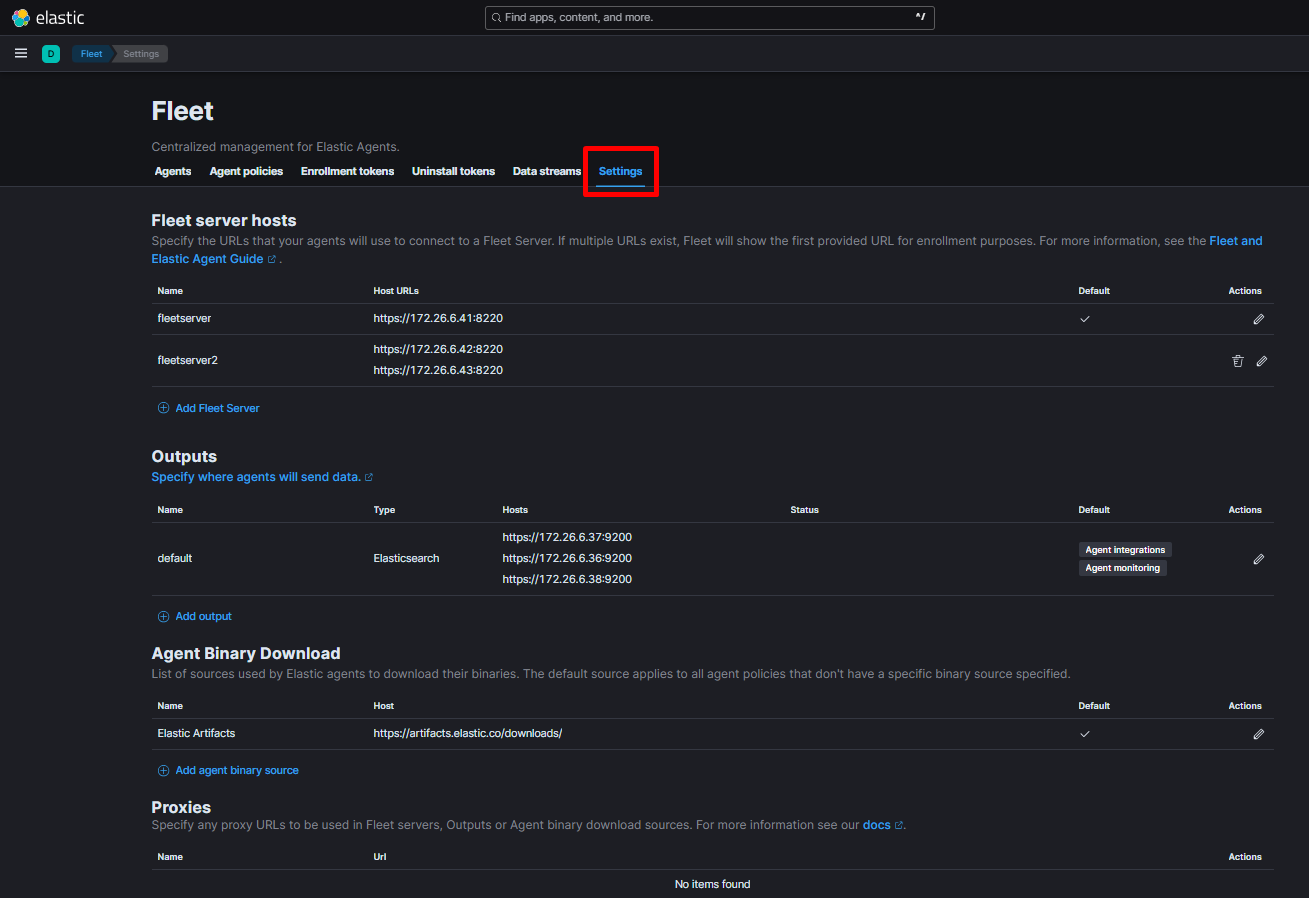Click external link icon after 'send data'
The image size is (1309, 898).
pos(369,477)
